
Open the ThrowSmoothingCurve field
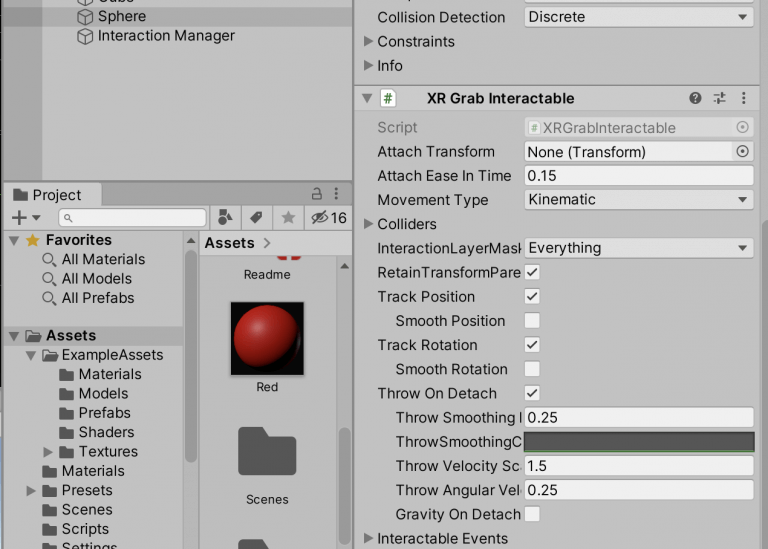click(639, 441)
